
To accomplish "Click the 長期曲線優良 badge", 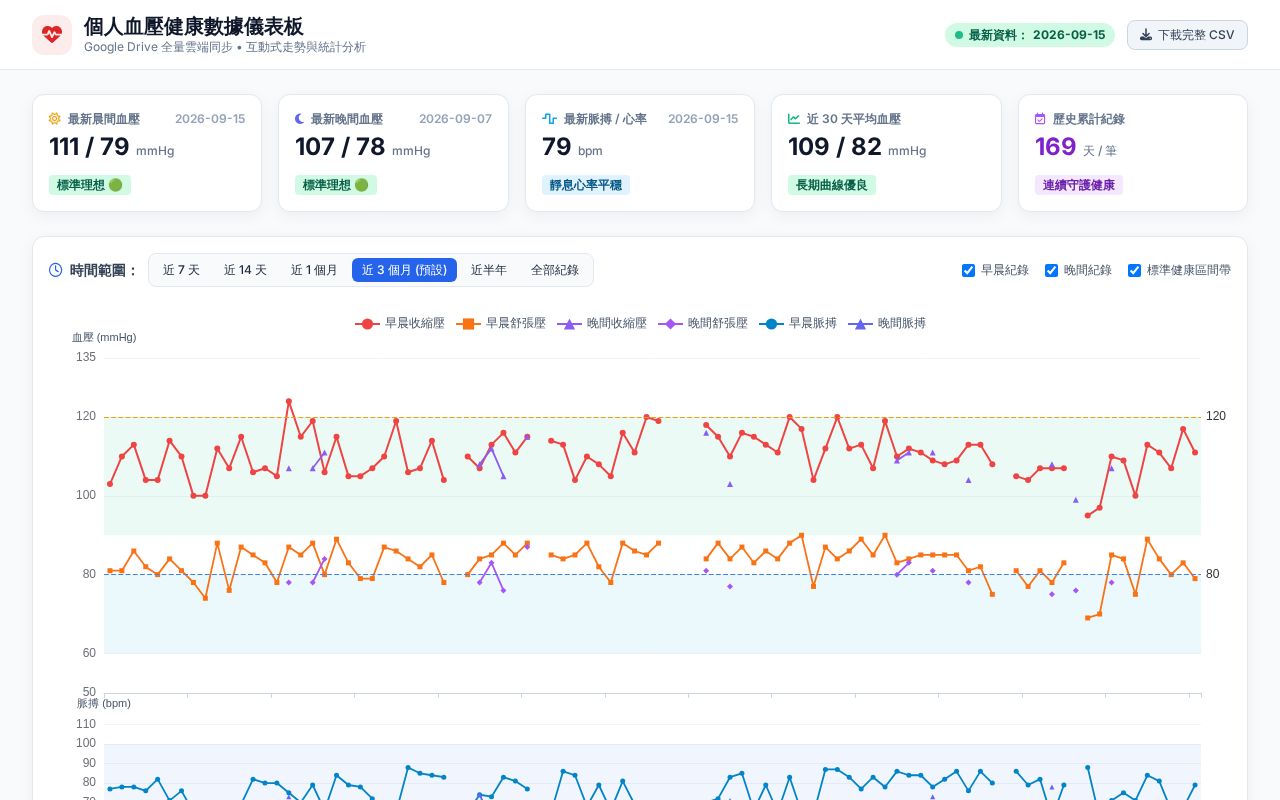I will point(832,185).
